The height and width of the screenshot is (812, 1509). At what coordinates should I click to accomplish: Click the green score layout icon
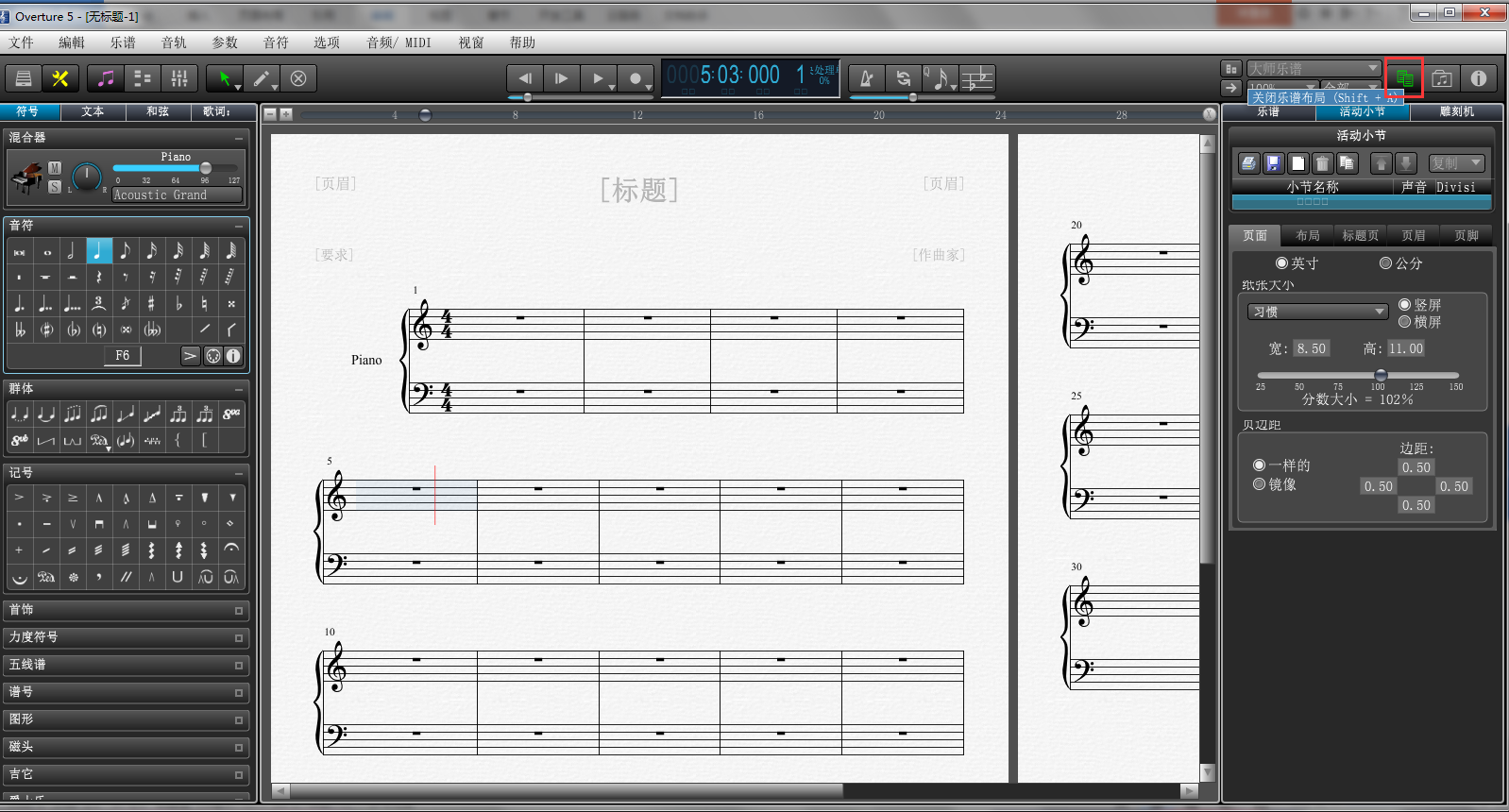1404,78
